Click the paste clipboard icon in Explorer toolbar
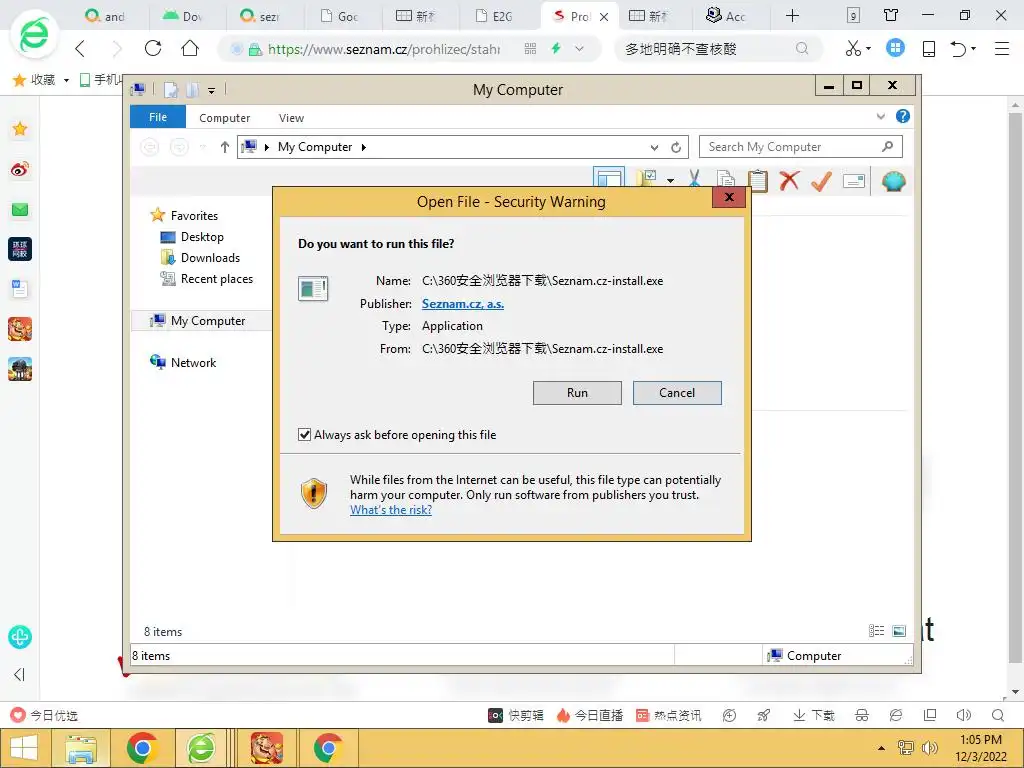 (x=758, y=180)
